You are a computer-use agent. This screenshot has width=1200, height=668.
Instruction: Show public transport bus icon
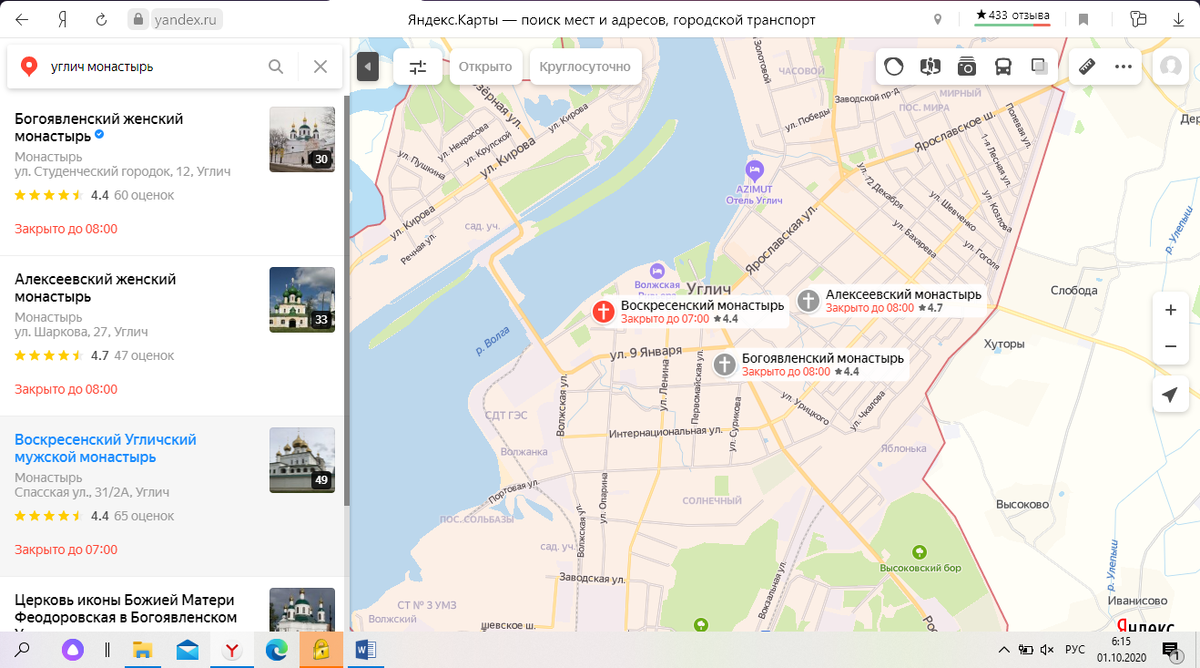[x=1002, y=67]
